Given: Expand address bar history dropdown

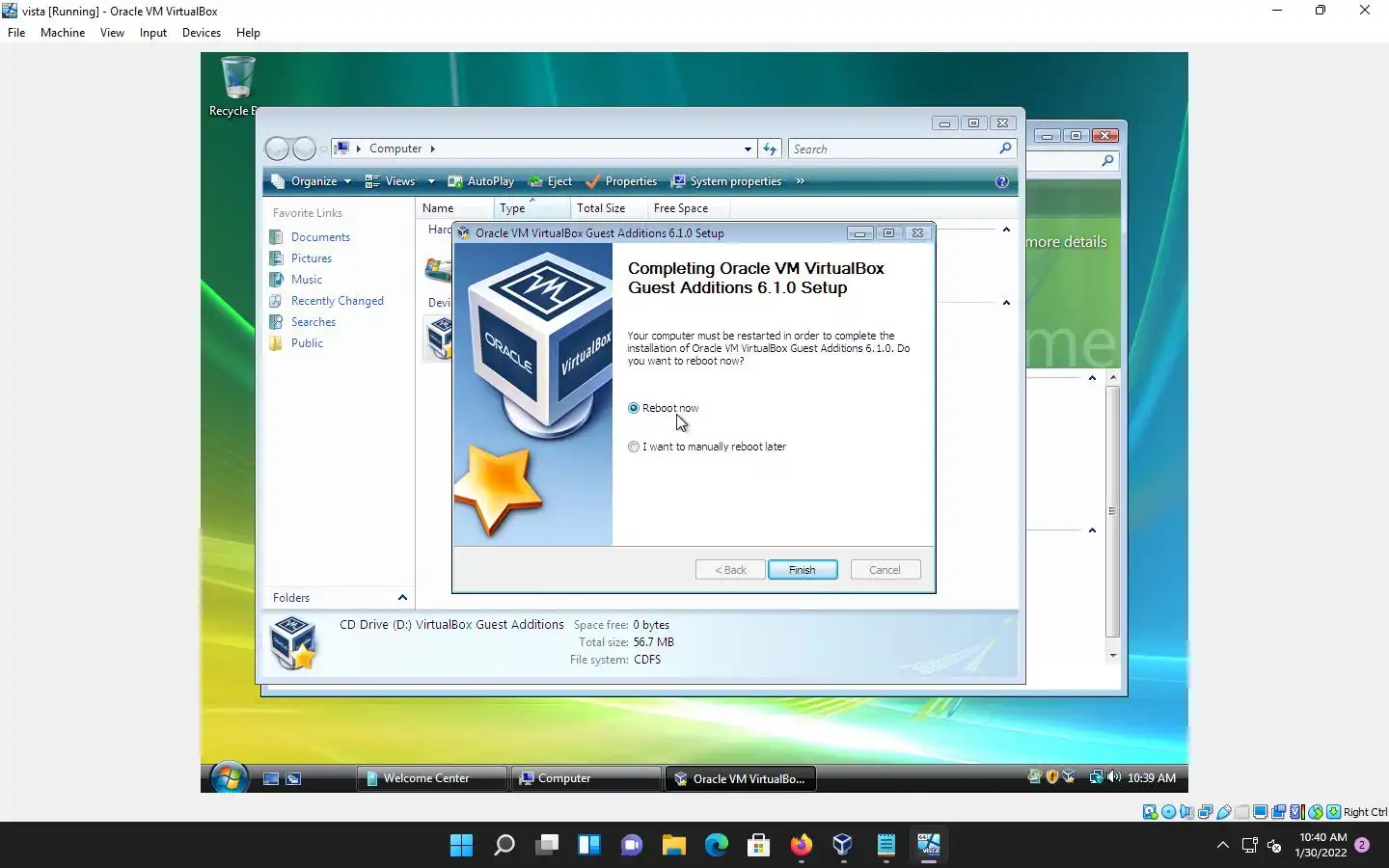Looking at the screenshot, I should [x=748, y=149].
